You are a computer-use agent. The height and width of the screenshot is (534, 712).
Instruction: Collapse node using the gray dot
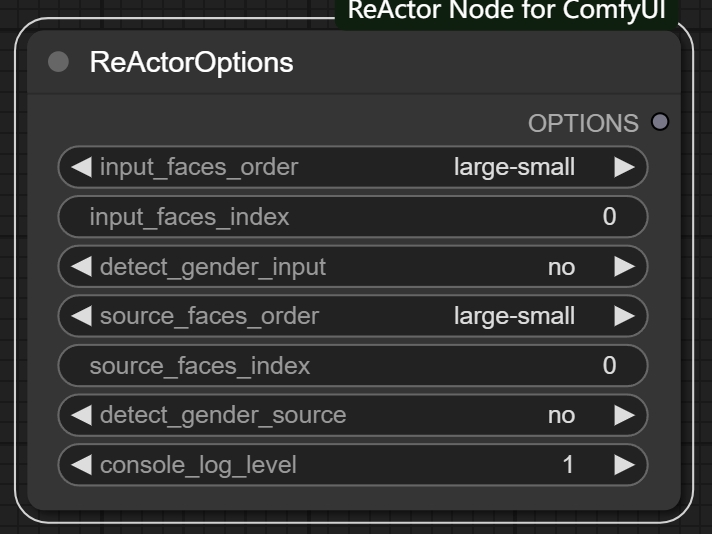[58, 62]
